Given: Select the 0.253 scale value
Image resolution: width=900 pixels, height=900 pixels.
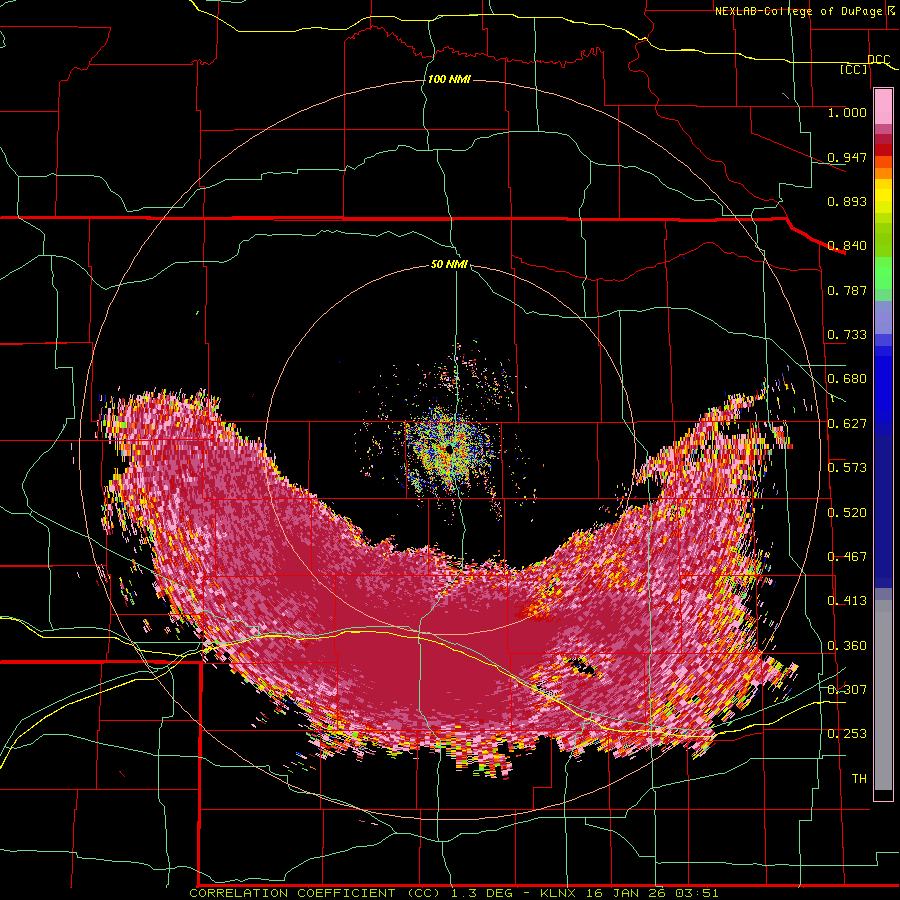Looking at the screenshot, I should point(847,734).
